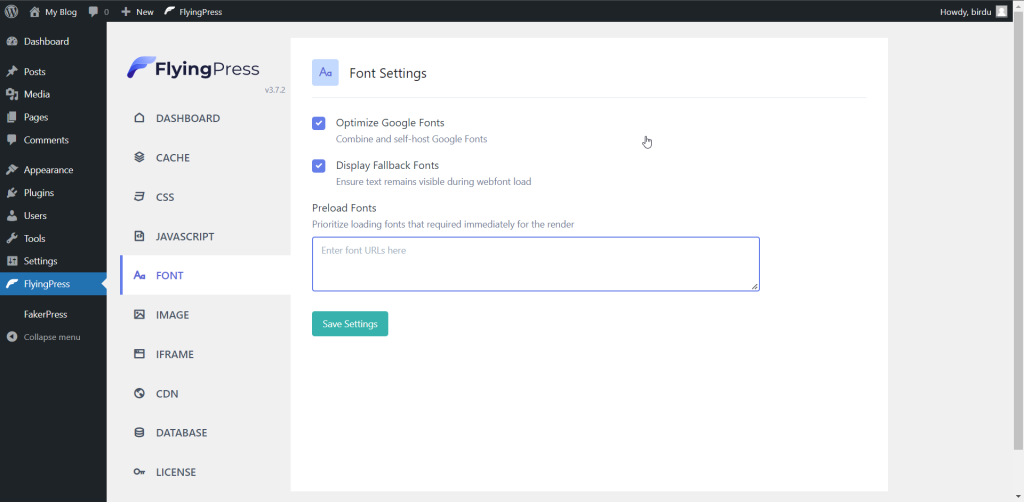The height and width of the screenshot is (502, 1024).
Task: Click the Font Settings Aa header icon
Action: click(325, 72)
